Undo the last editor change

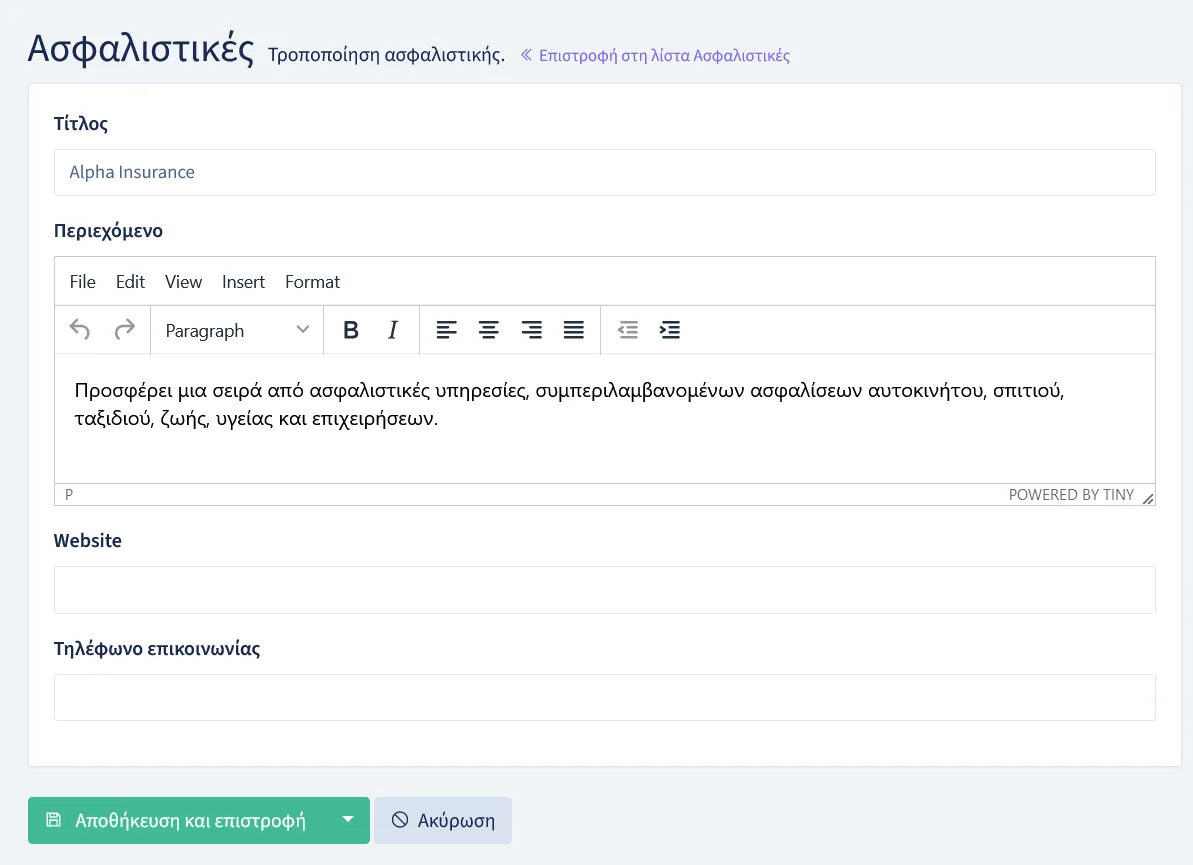[x=80, y=330]
